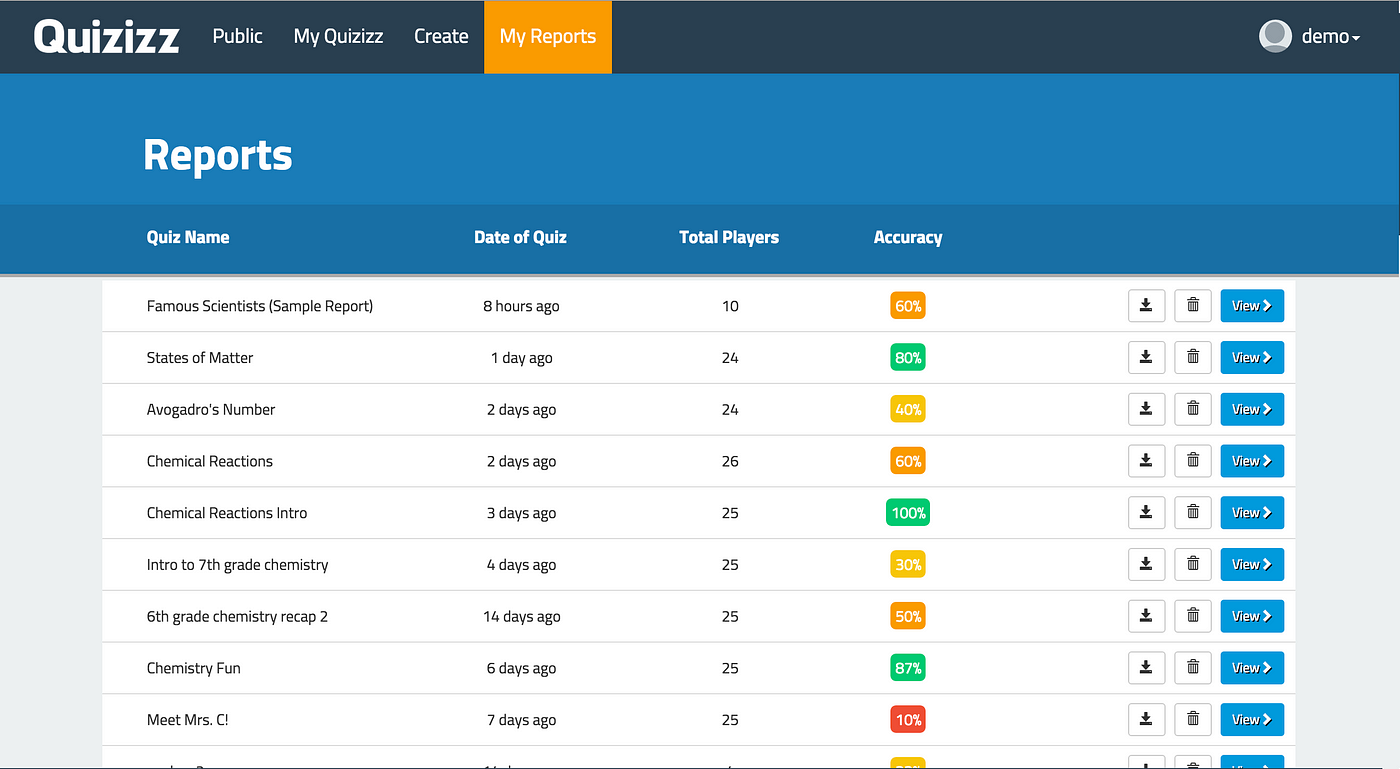This screenshot has height=769, width=1400.
Task: Click the '1 day ago' date cell
Action: coord(521,358)
